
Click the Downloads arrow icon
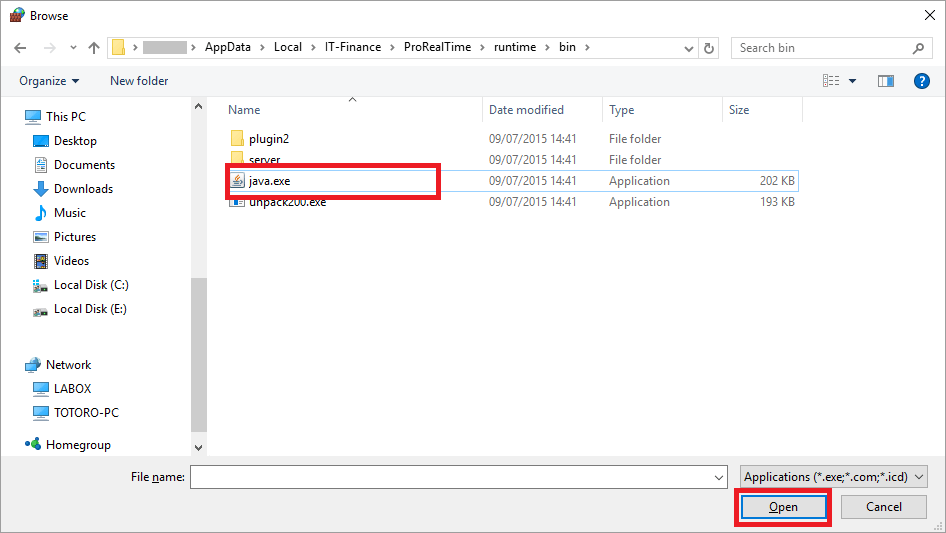click(x=40, y=189)
